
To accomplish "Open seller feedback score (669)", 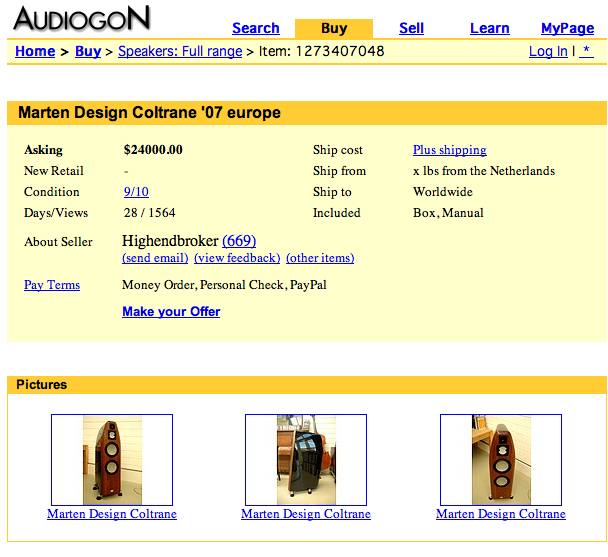I will point(239,241).
